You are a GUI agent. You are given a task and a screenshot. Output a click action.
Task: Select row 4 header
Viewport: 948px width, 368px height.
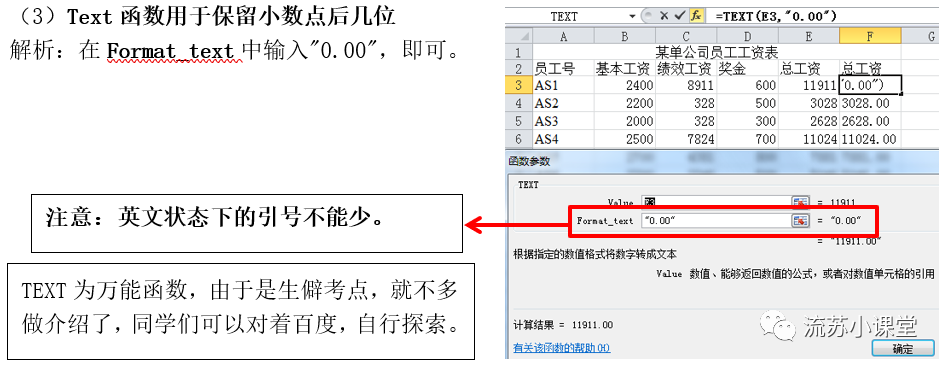coord(519,103)
